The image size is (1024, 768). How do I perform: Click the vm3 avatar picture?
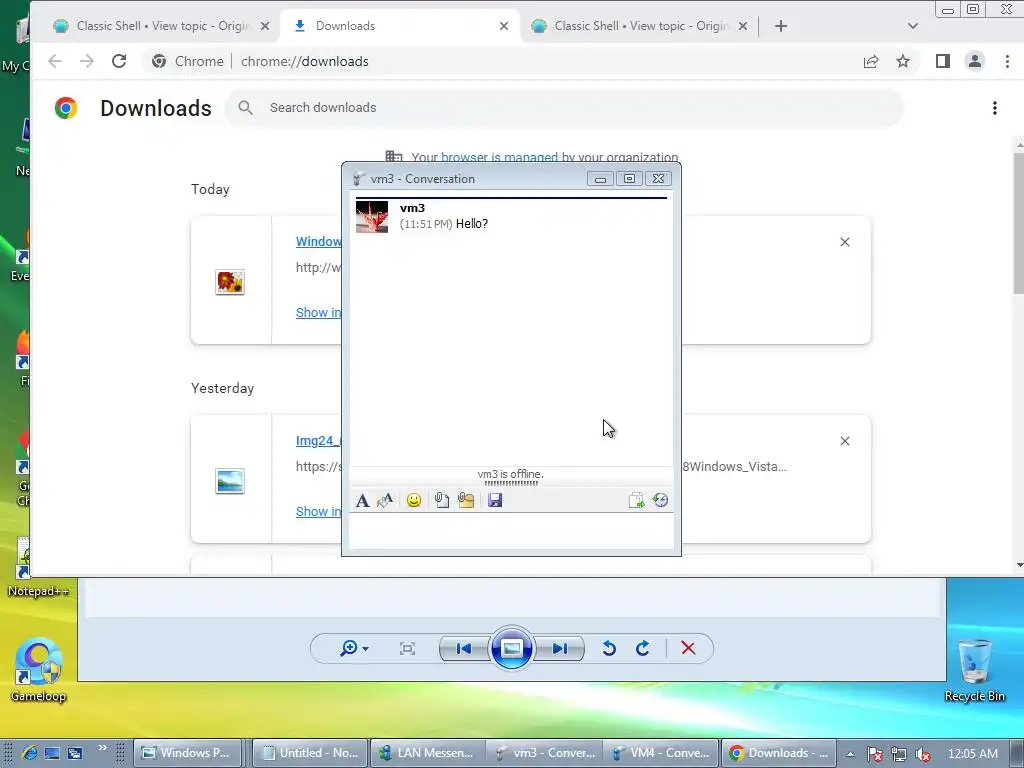click(372, 217)
